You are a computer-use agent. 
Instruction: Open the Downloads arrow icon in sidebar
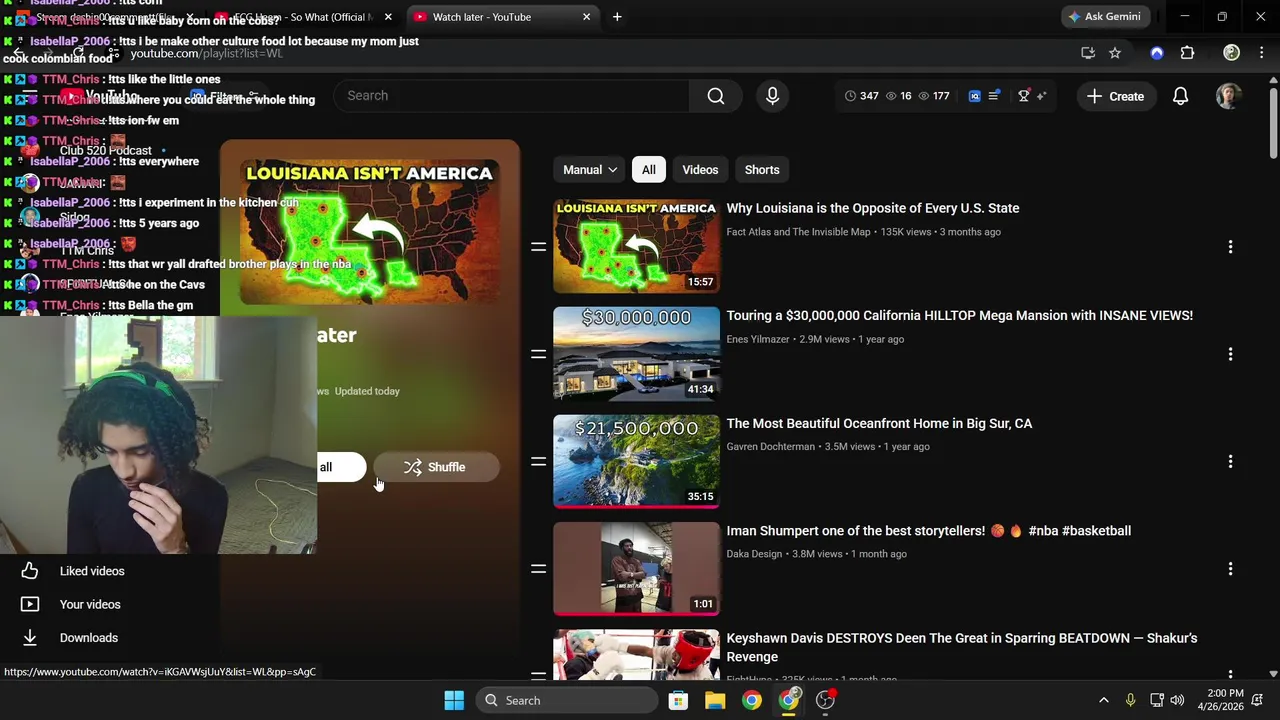click(x=30, y=637)
